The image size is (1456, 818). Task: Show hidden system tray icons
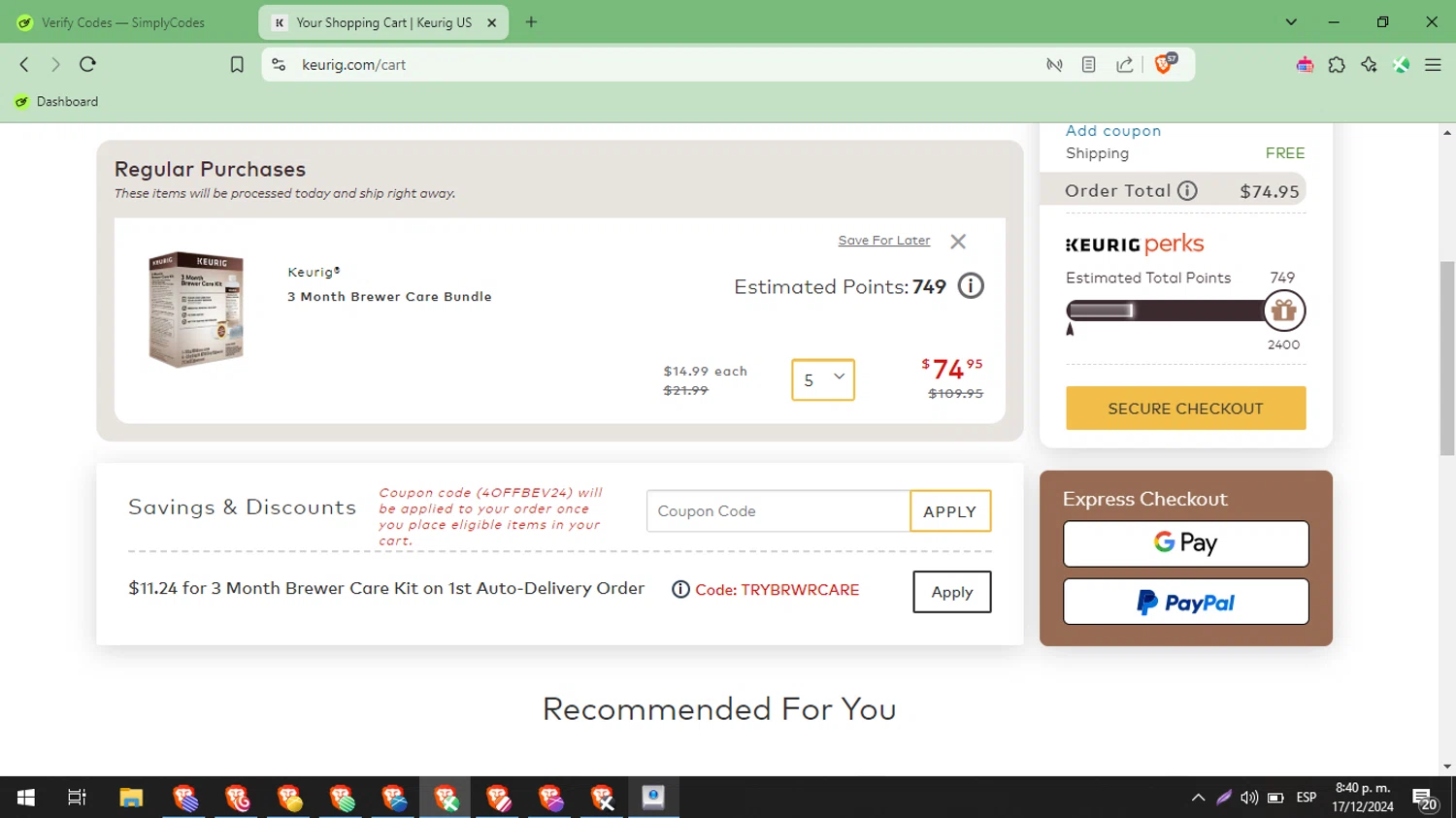(x=1198, y=798)
